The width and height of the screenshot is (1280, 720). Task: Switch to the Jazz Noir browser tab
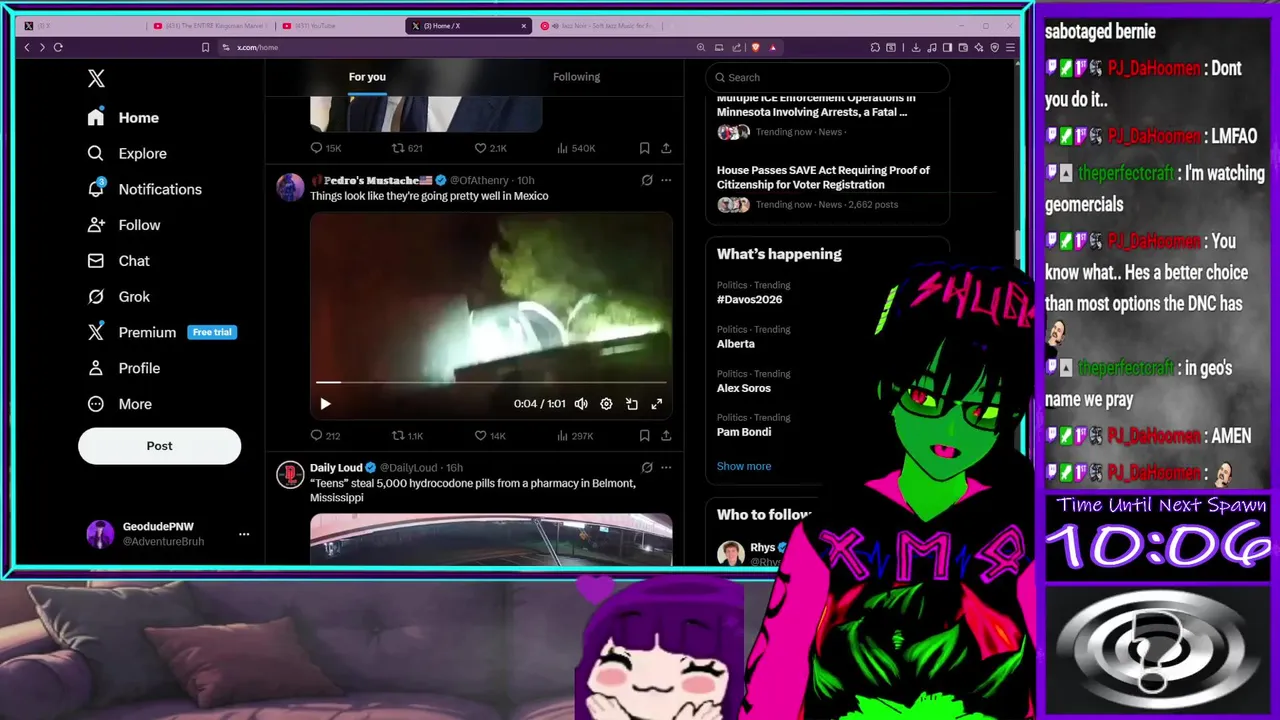click(x=596, y=26)
